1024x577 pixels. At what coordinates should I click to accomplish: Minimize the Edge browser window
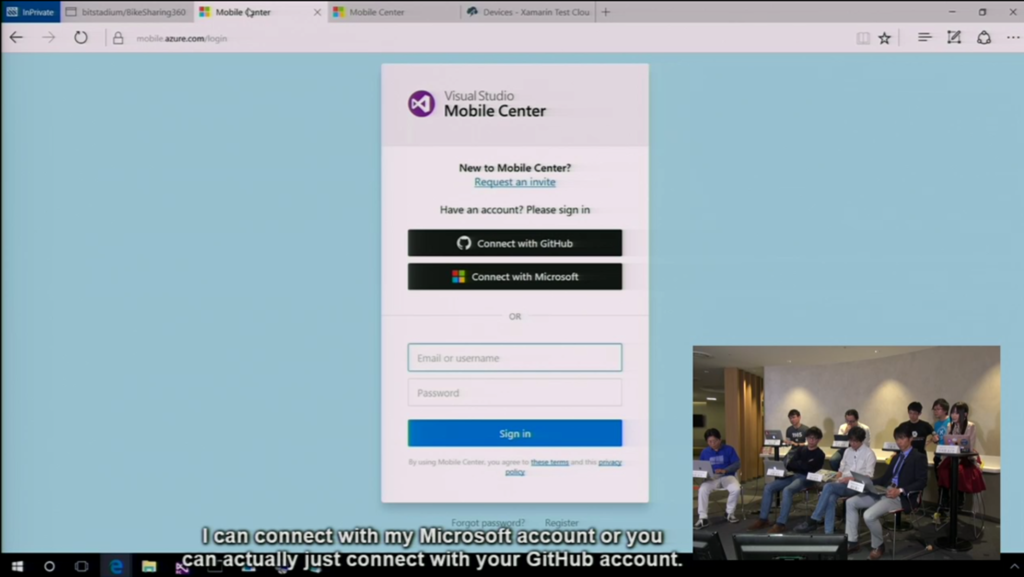(x=952, y=12)
